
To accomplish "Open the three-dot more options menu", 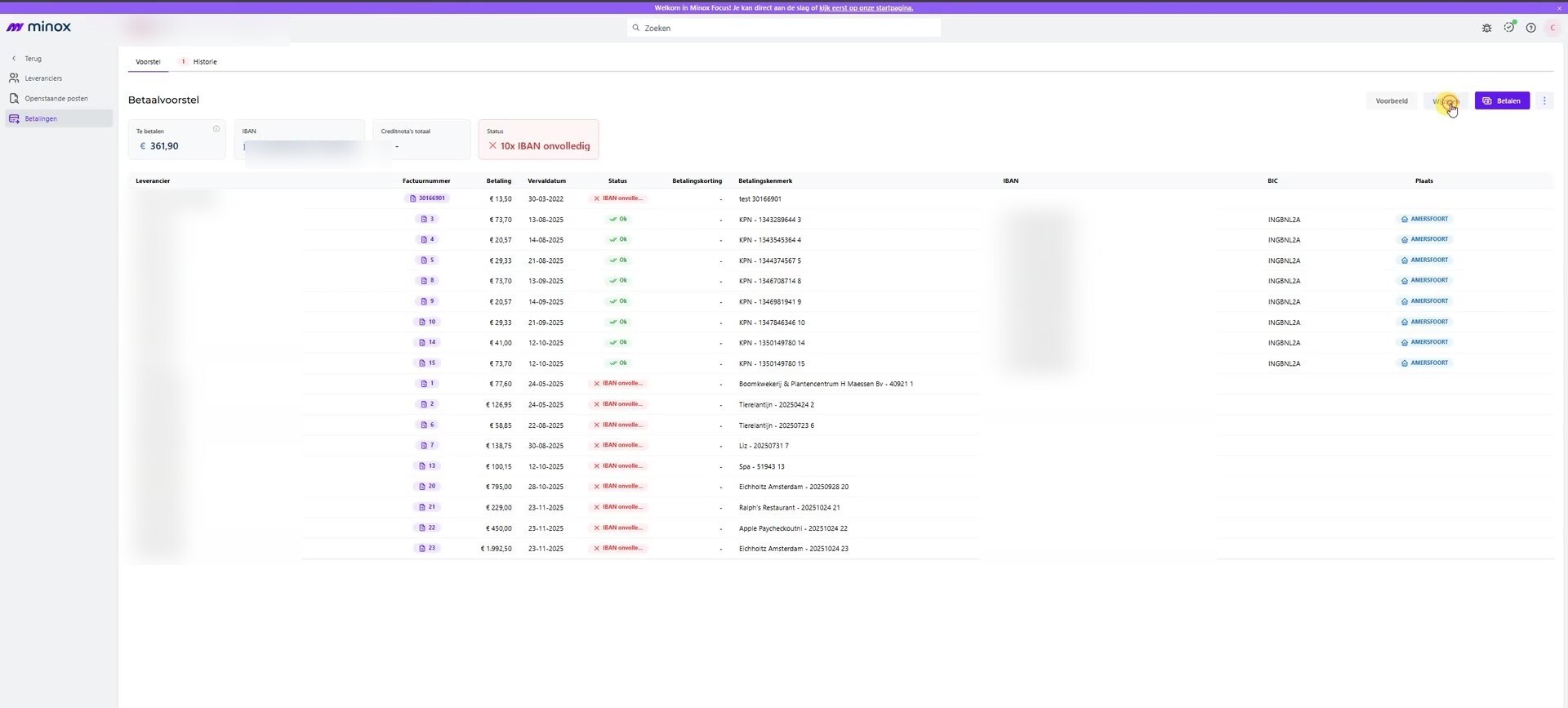I will pyautogui.click(x=1544, y=101).
